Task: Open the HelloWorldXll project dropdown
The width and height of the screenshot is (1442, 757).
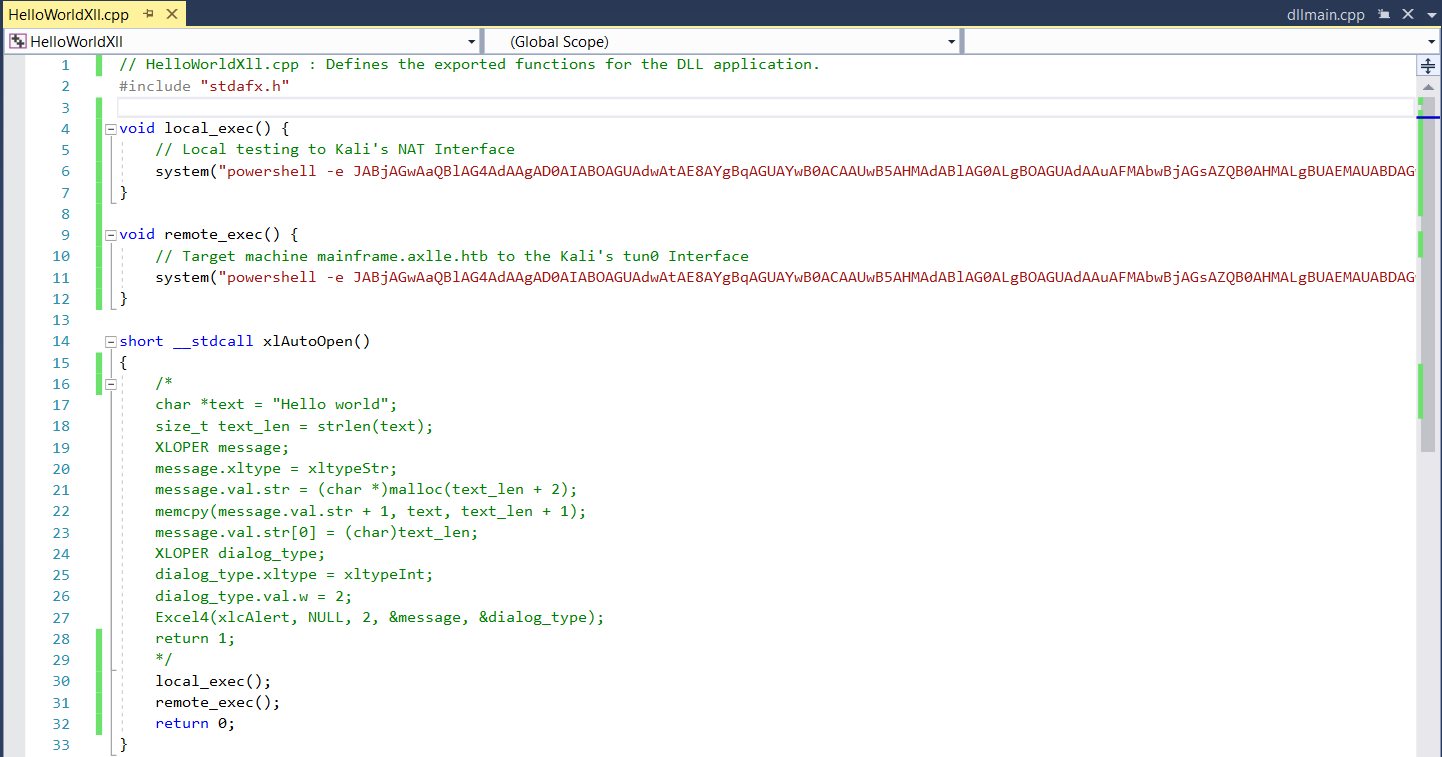Action: tap(243, 42)
